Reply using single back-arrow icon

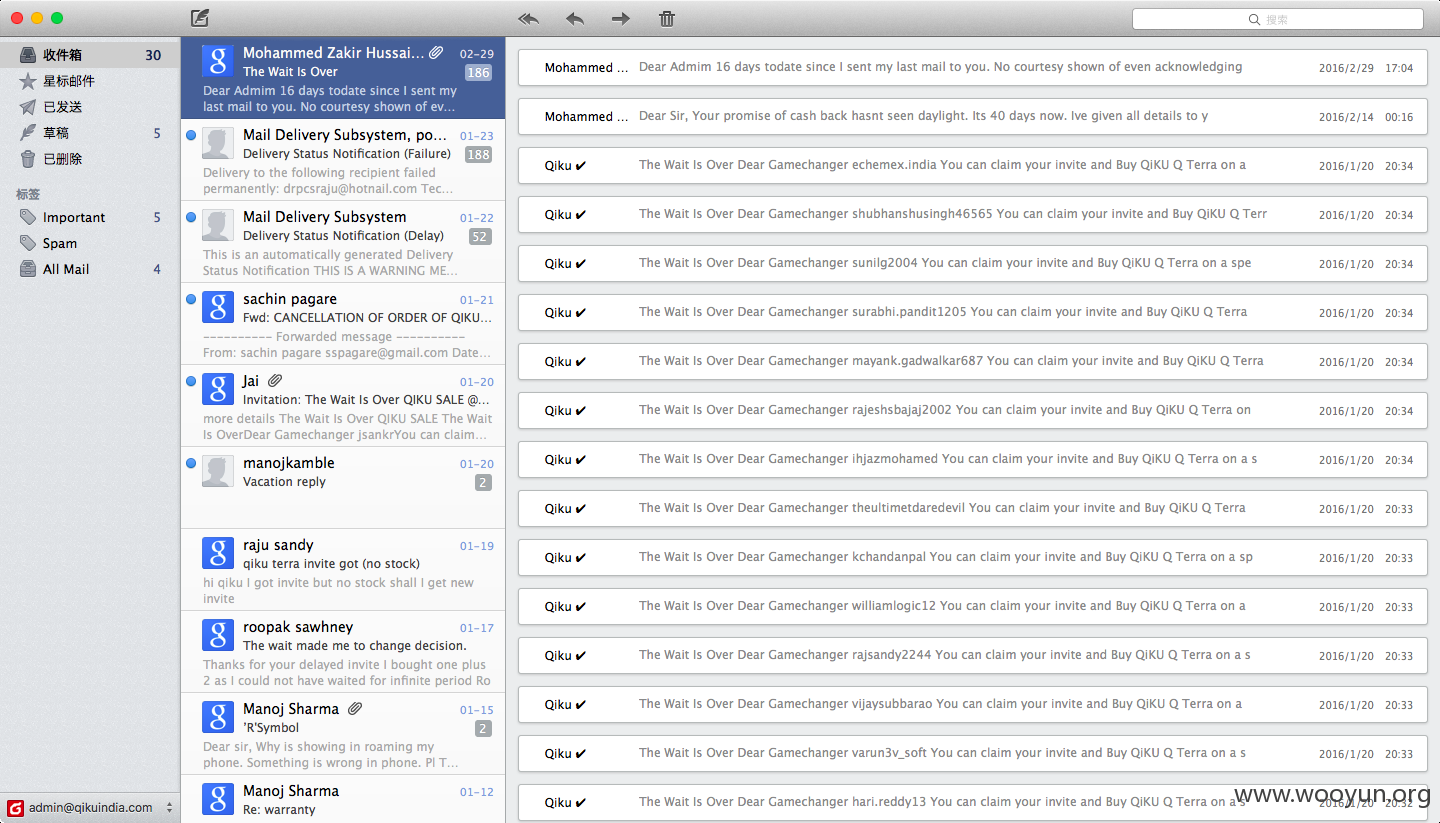(575, 18)
